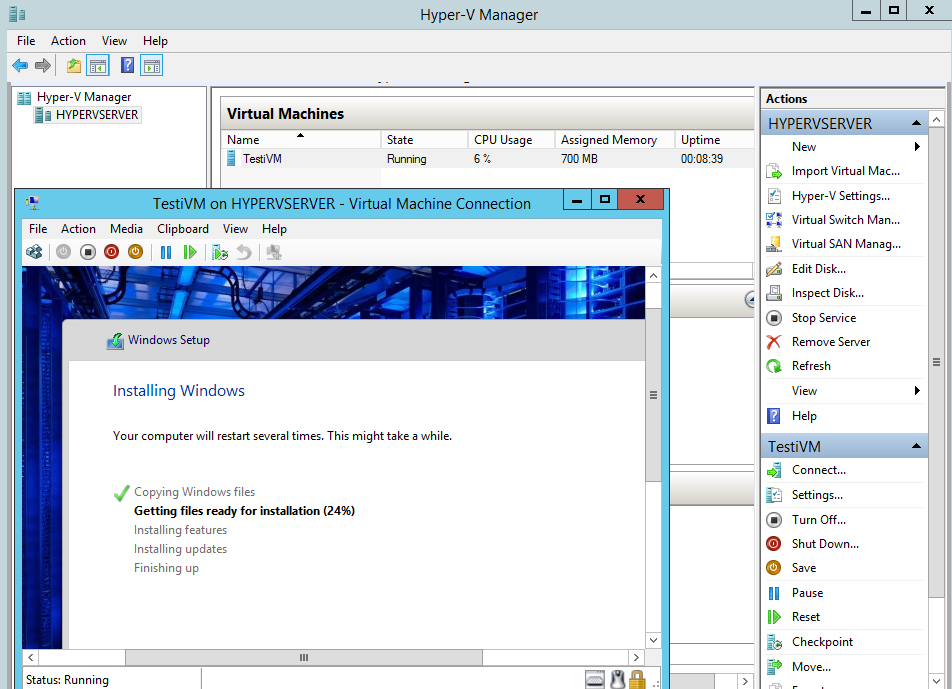Click the Start VM icon in connection toolbar
The image size is (952, 689).
coord(63,252)
